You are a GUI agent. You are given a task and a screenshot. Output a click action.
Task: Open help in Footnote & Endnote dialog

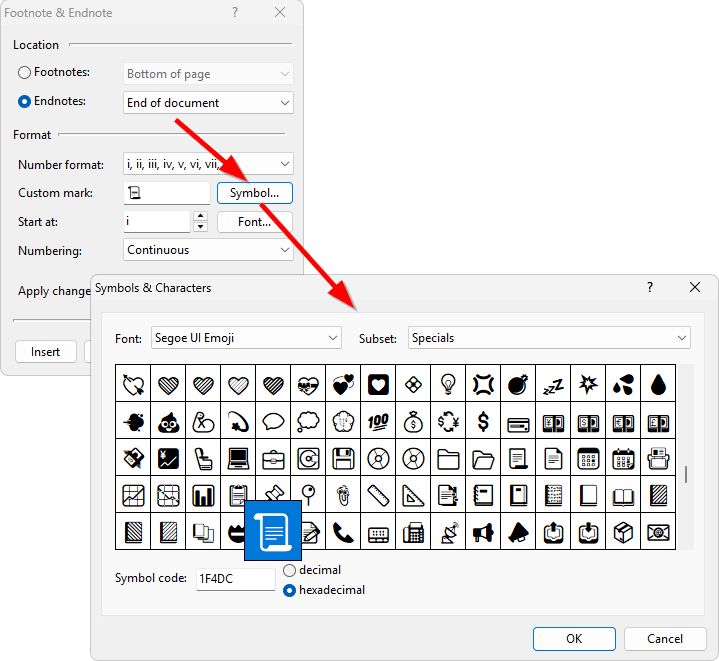click(x=235, y=12)
